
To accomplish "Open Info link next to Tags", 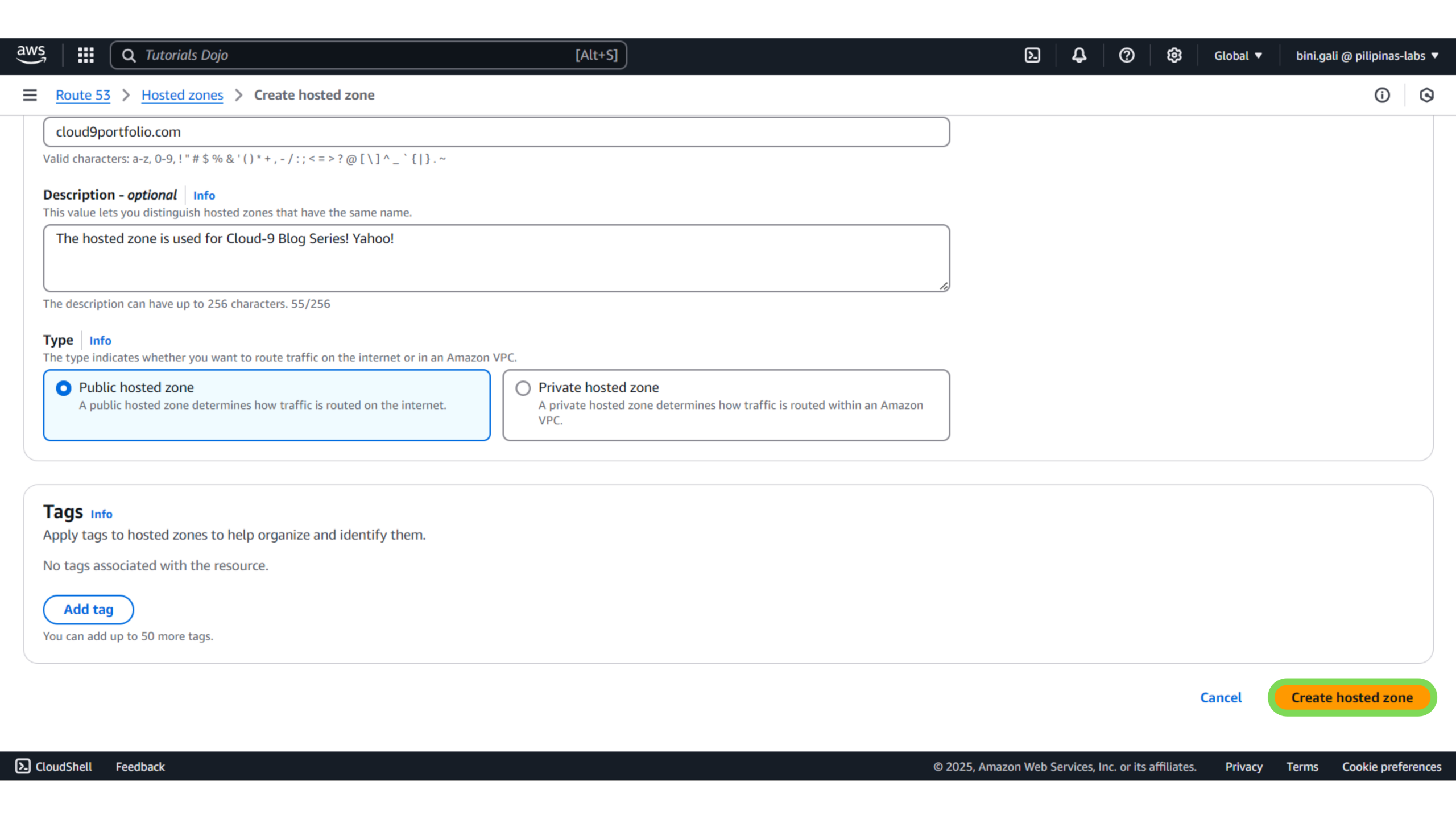I will point(101,514).
